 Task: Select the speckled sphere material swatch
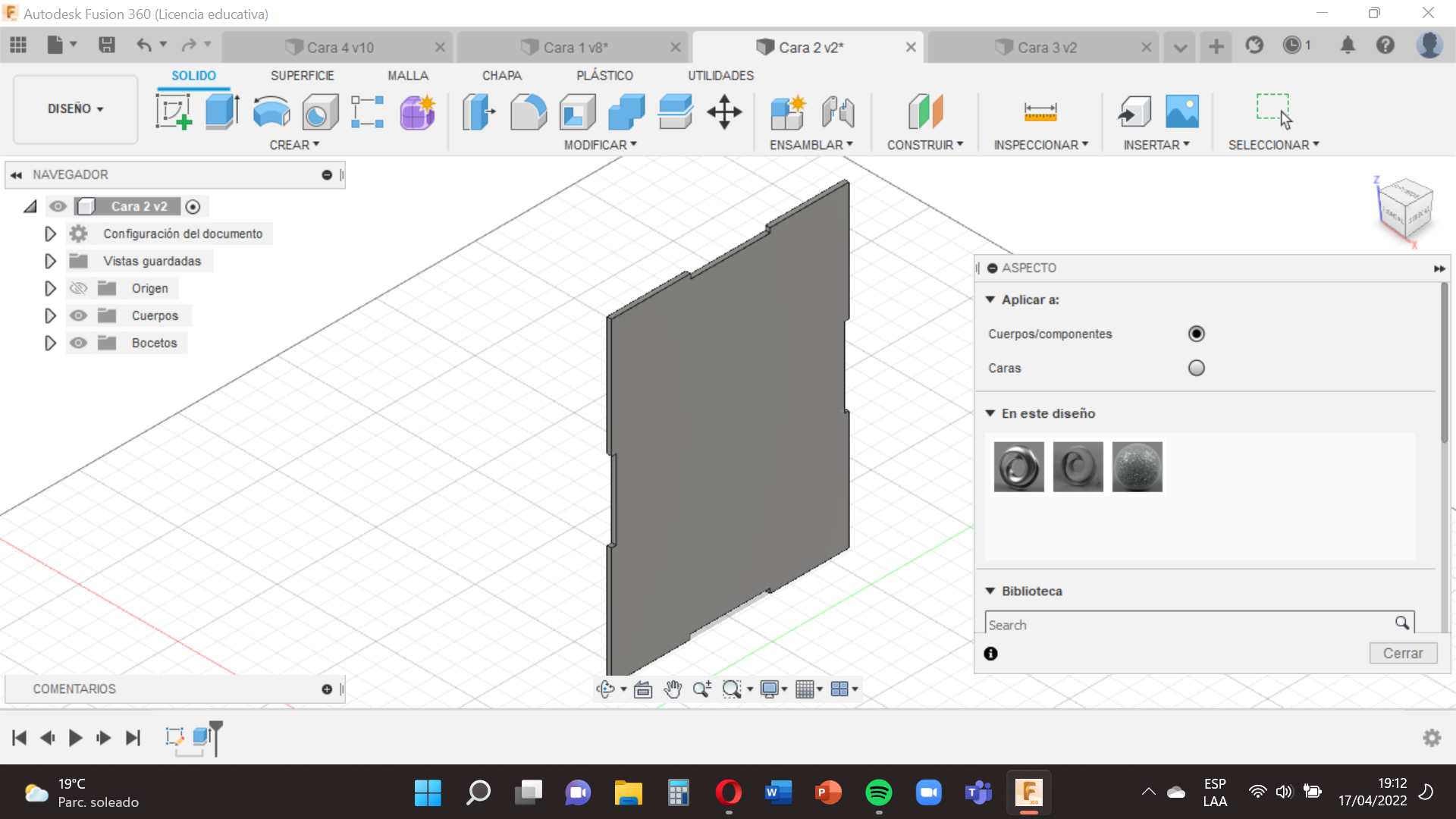(x=1137, y=467)
